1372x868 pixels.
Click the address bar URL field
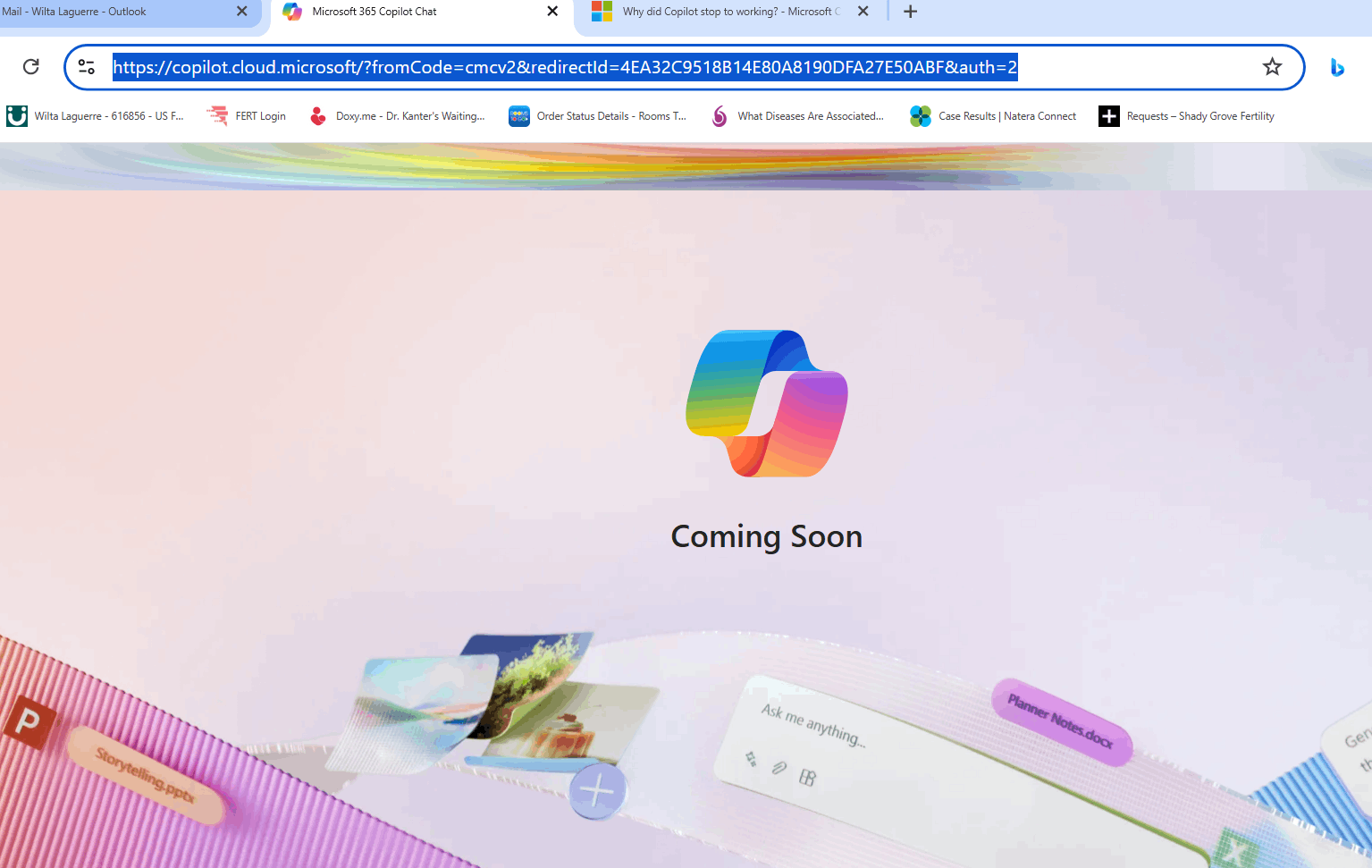point(684,67)
